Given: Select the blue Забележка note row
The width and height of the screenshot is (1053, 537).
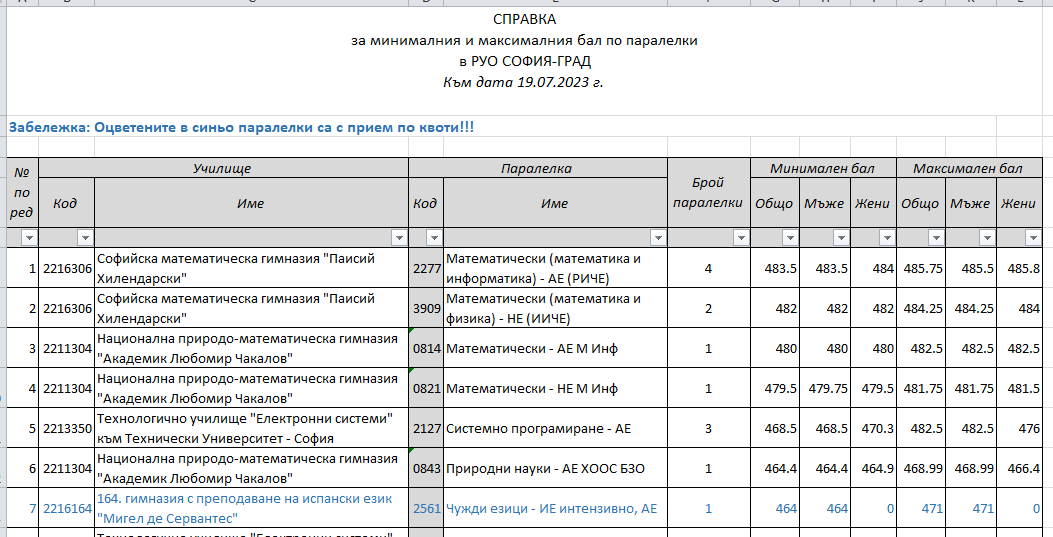Looking at the screenshot, I should coord(240,127).
